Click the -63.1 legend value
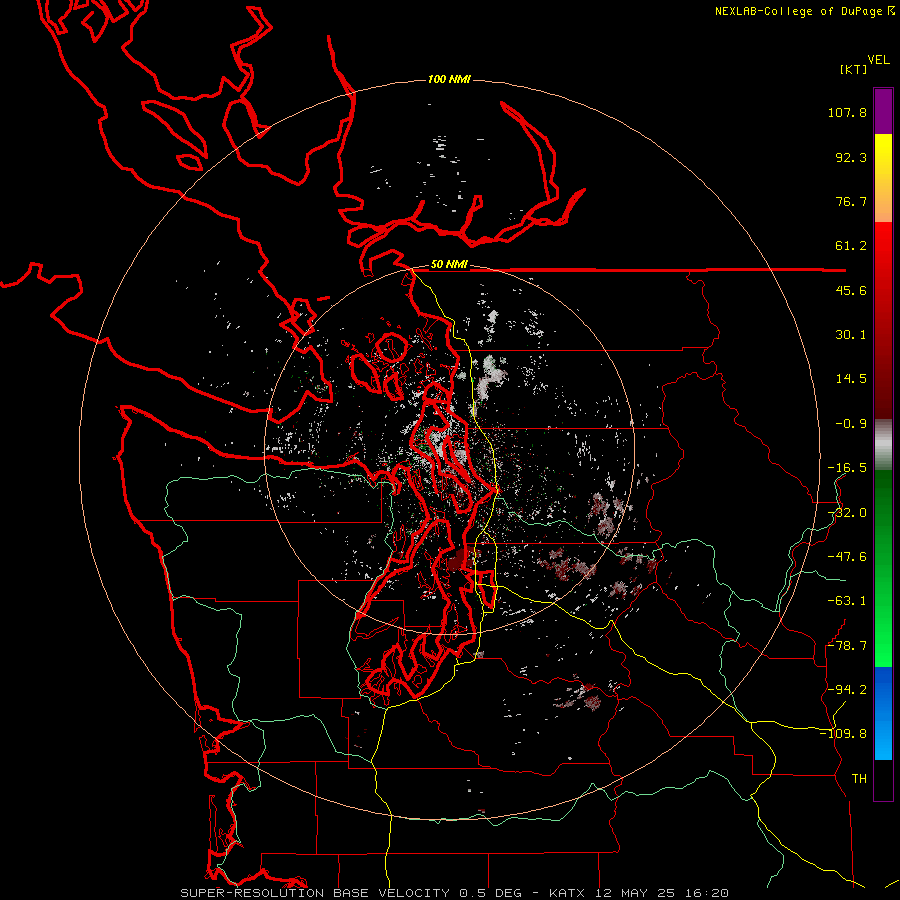Screen dimensions: 900x900 (x=847, y=601)
